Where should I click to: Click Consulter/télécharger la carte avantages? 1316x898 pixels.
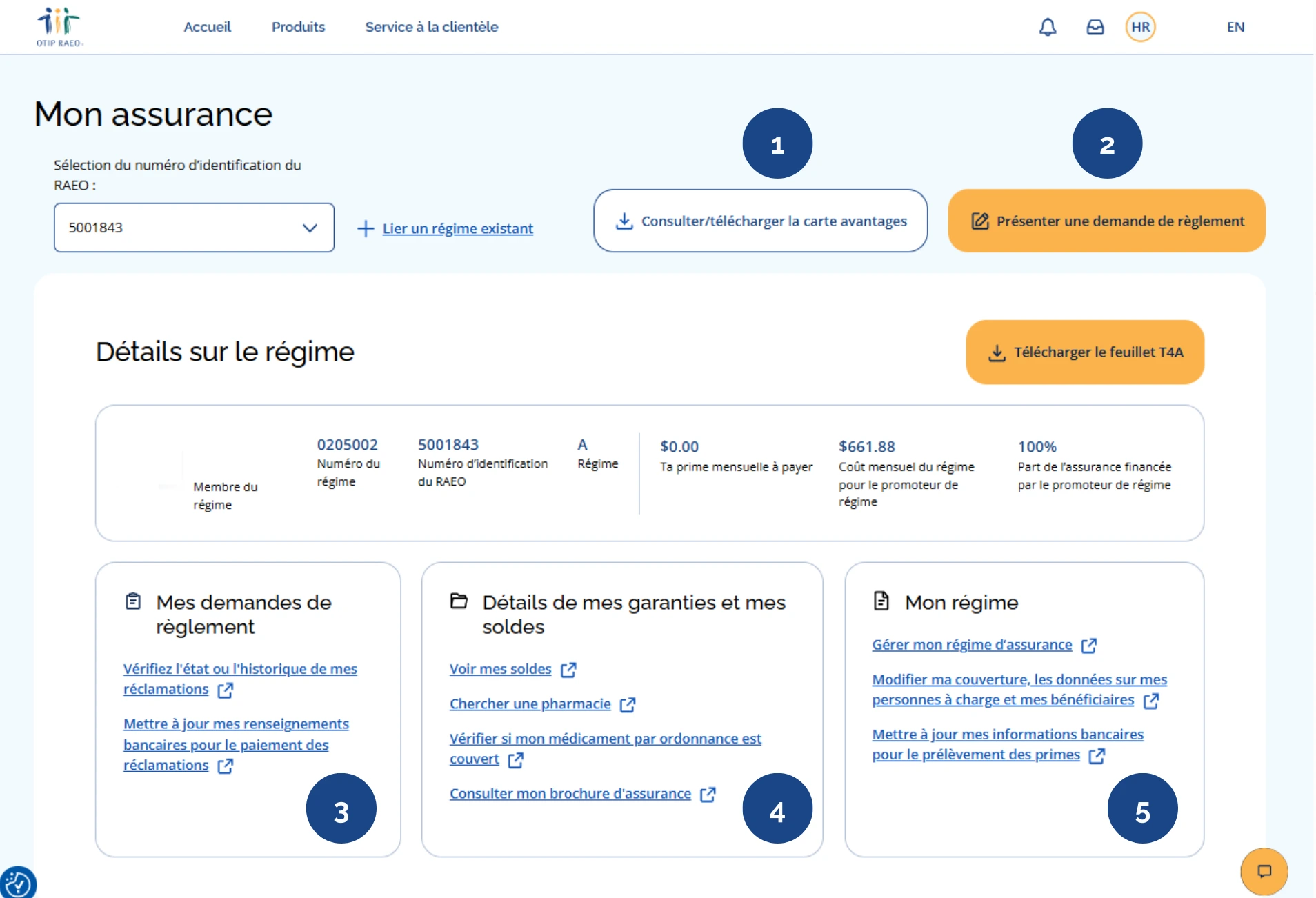pyautogui.click(x=760, y=221)
